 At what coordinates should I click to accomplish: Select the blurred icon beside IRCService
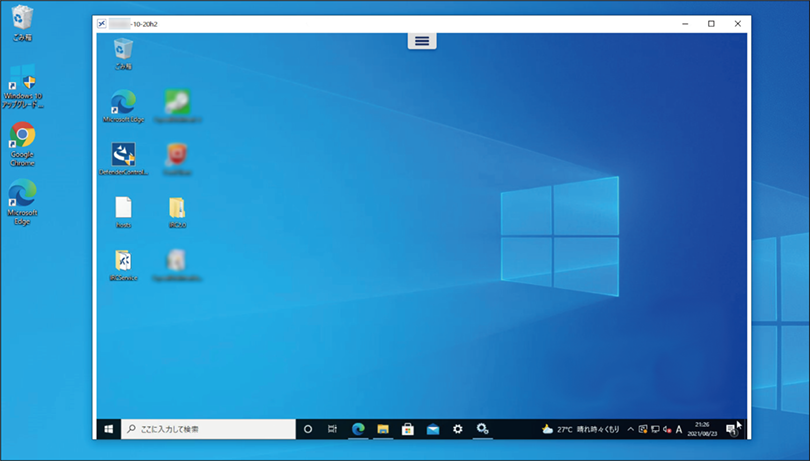[x=177, y=266]
